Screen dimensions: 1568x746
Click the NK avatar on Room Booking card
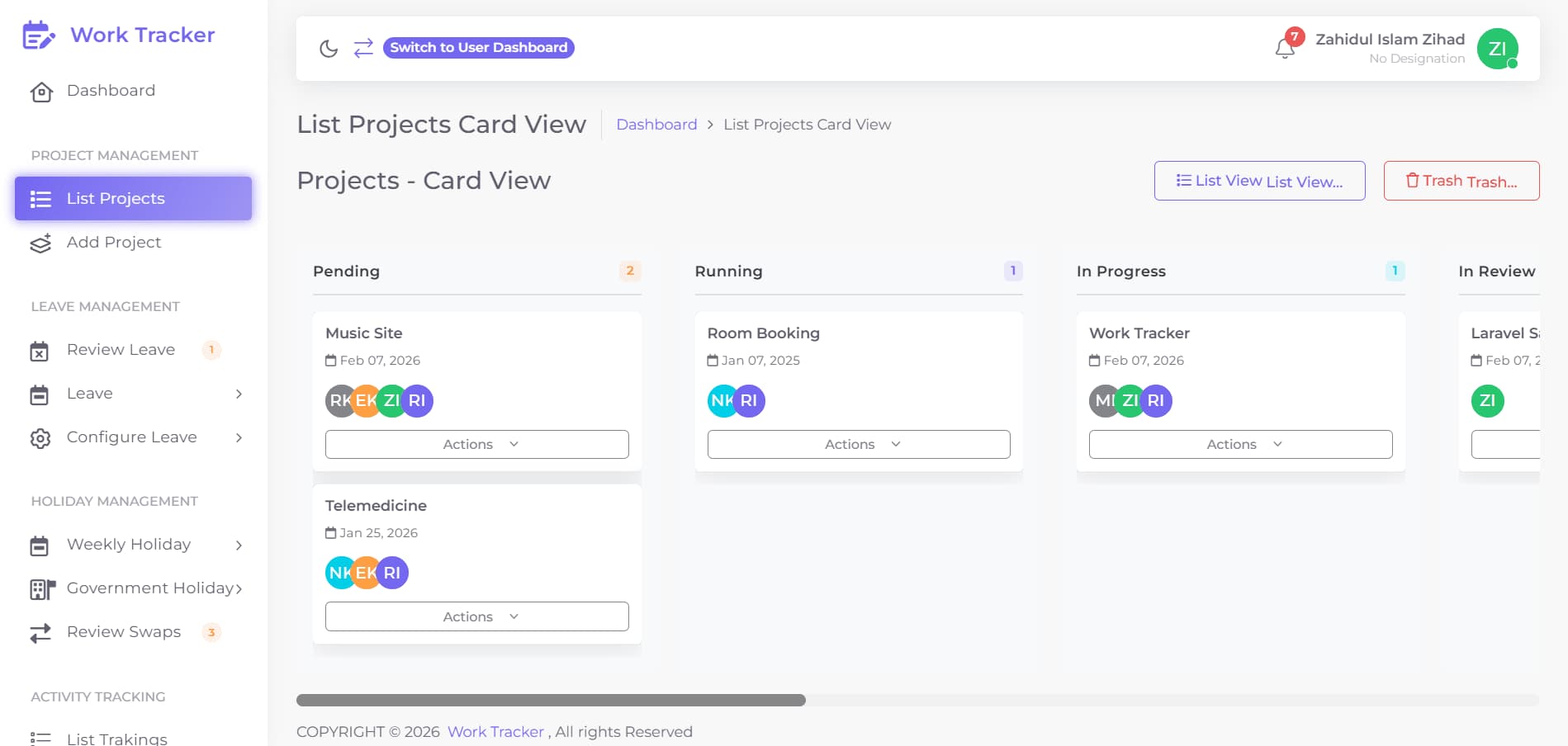pos(722,401)
